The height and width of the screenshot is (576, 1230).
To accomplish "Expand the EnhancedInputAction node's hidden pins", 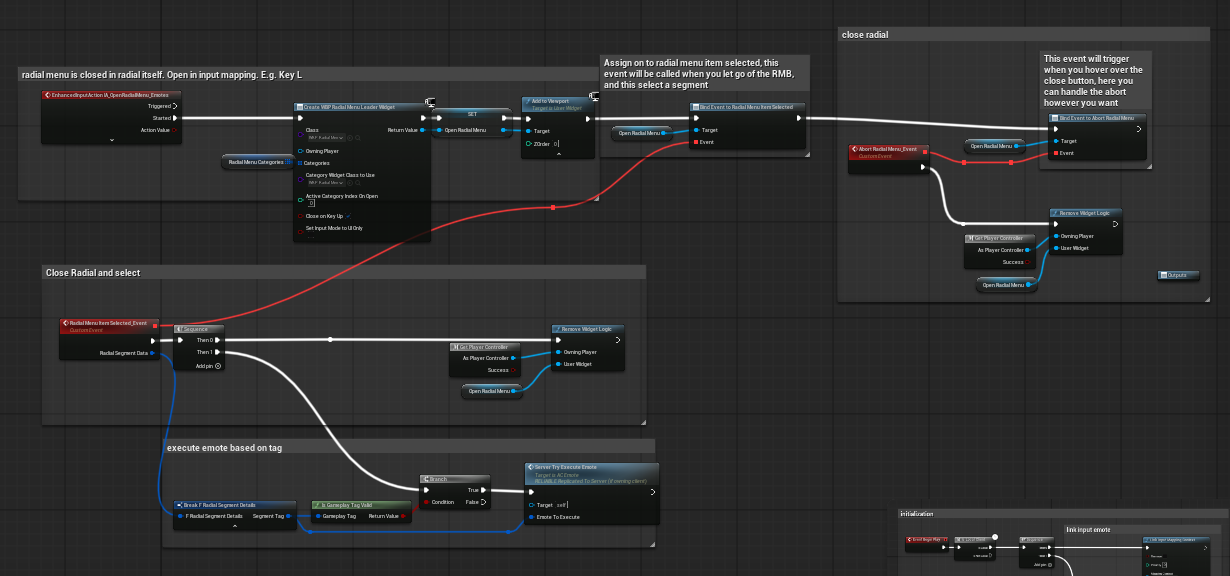I will coord(111,140).
